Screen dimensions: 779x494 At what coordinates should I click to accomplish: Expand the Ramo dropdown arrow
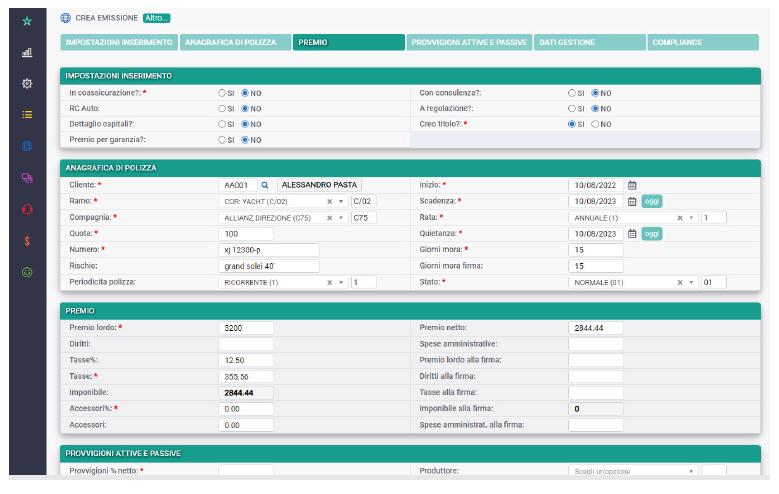point(341,201)
